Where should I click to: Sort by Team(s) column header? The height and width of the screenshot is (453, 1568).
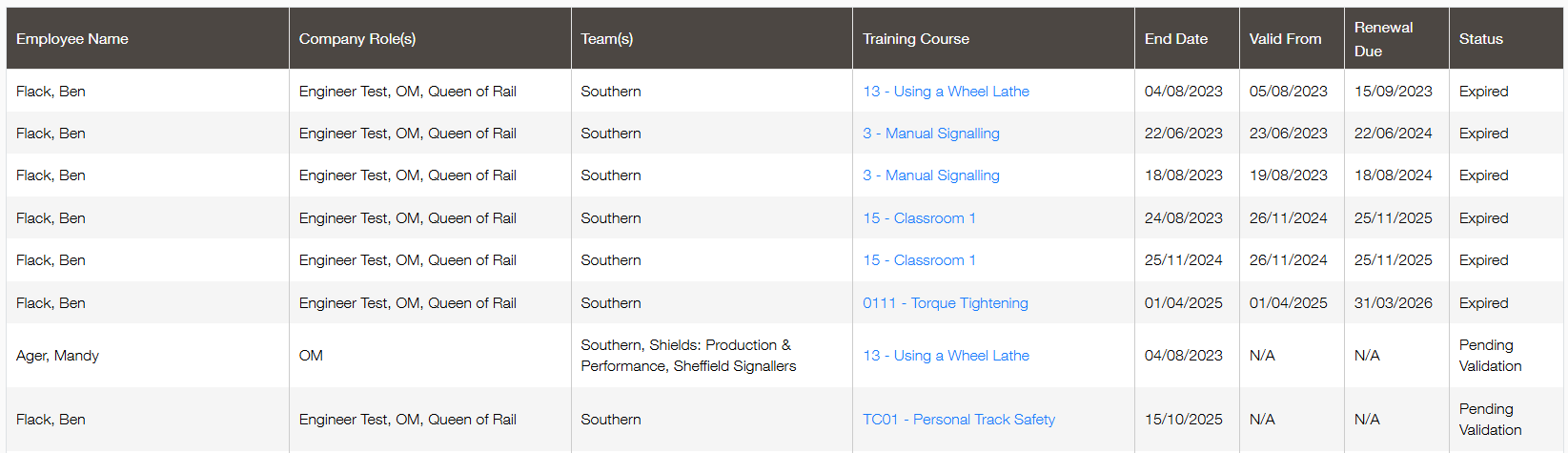pos(607,39)
